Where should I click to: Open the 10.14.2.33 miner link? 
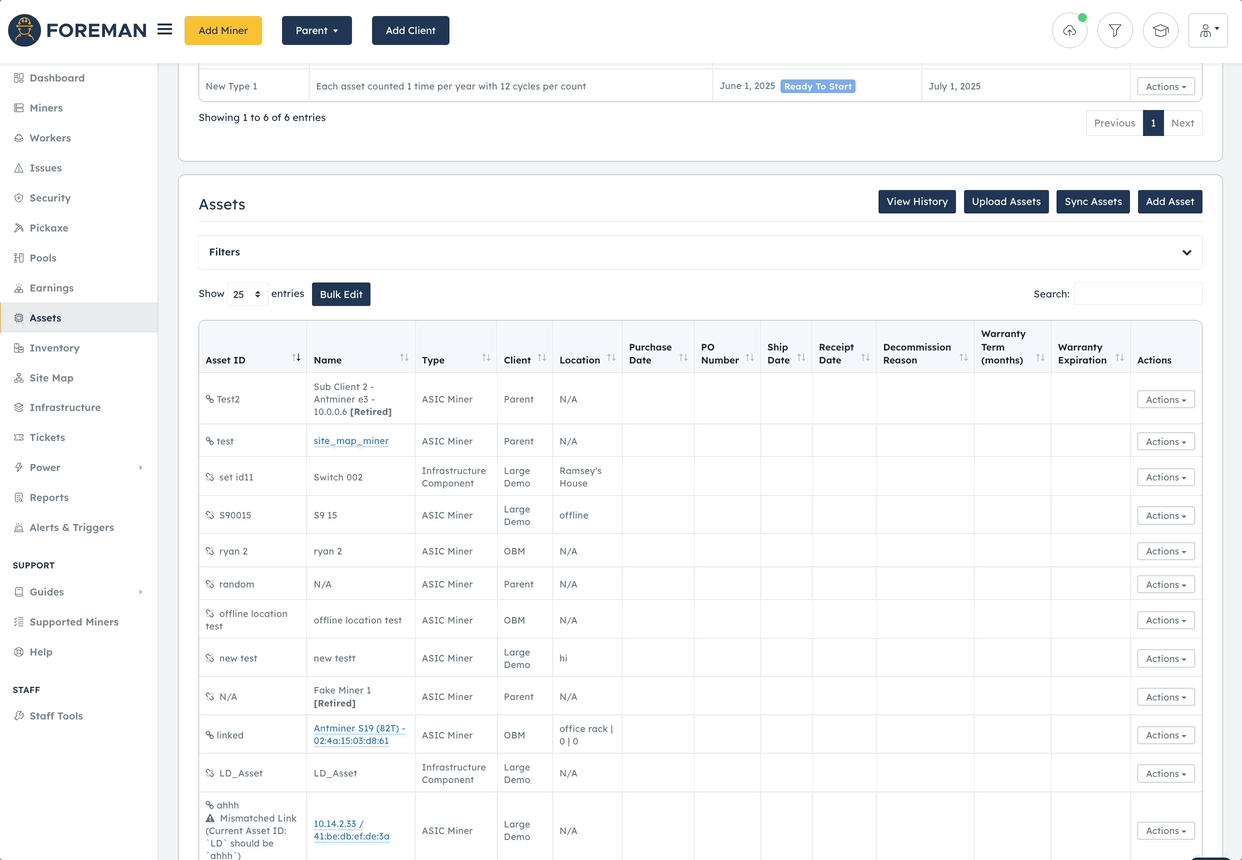click(x=352, y=830)
